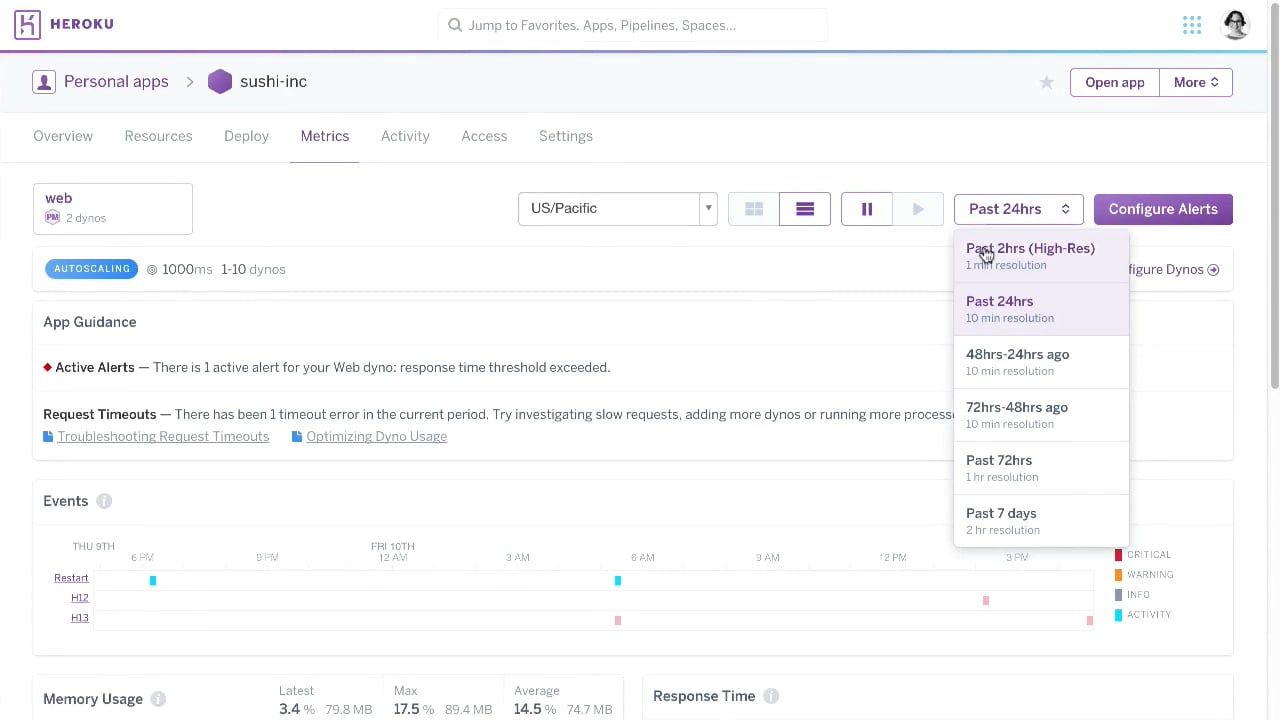
Task: Click the Configure Alerts button
Action: pos(1163,209)
